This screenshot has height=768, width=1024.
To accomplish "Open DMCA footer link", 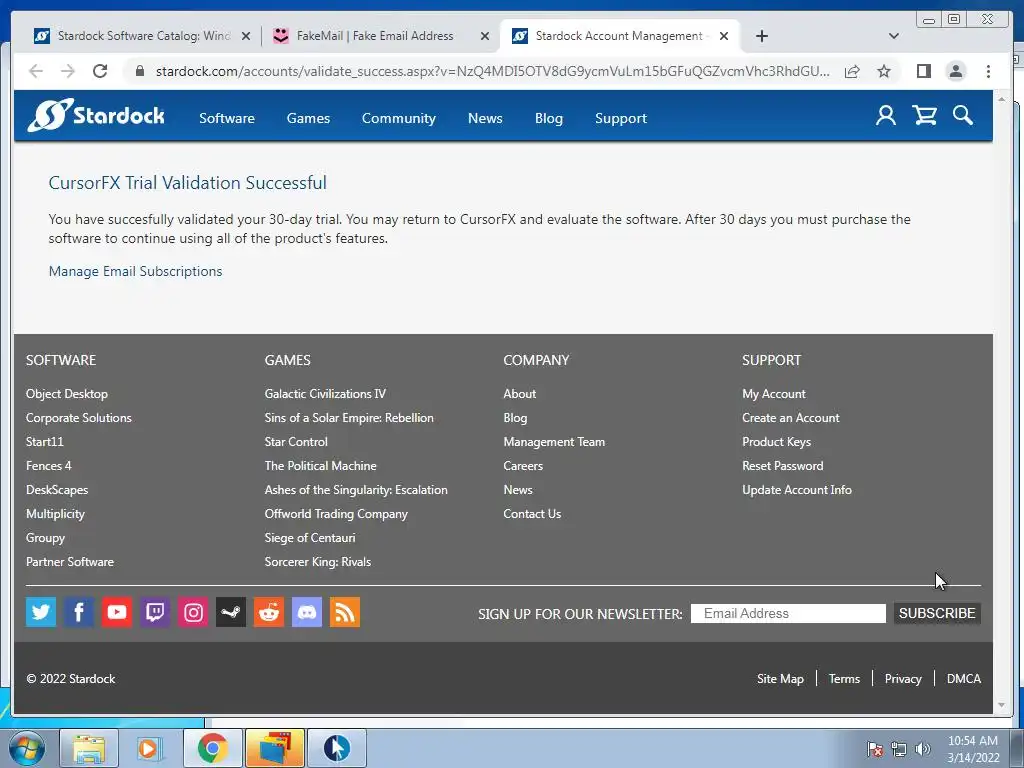I will [x=964, y=679].
